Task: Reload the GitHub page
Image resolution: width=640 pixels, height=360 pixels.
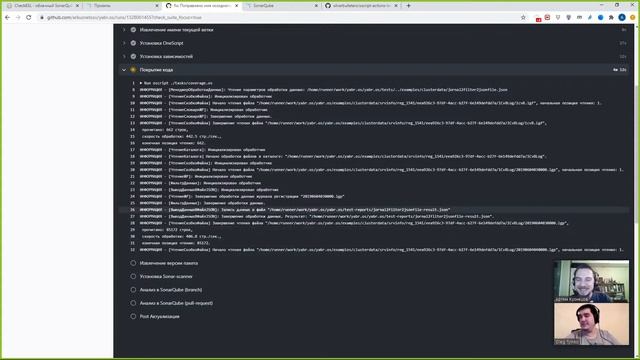Action: point(29,18)
